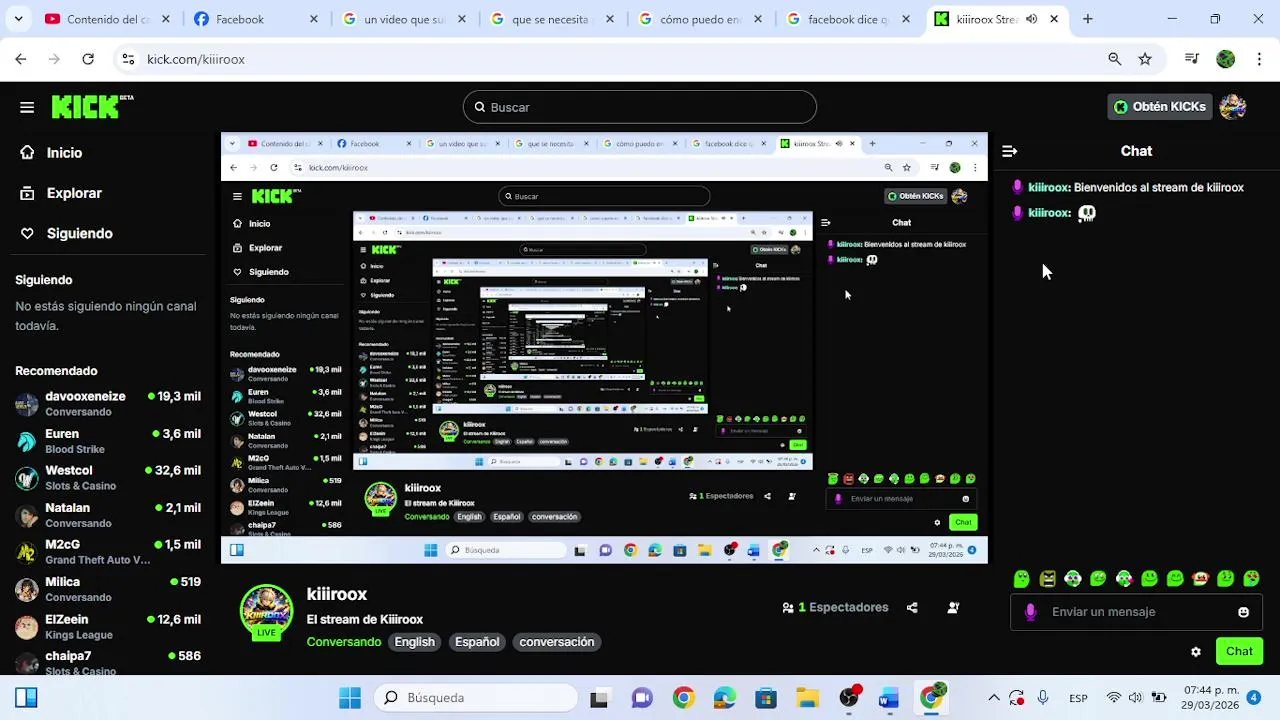Focus the Buscar search field
This screenshot has height=720, width=1280.
pyautogui.click(x=640, y=107)
